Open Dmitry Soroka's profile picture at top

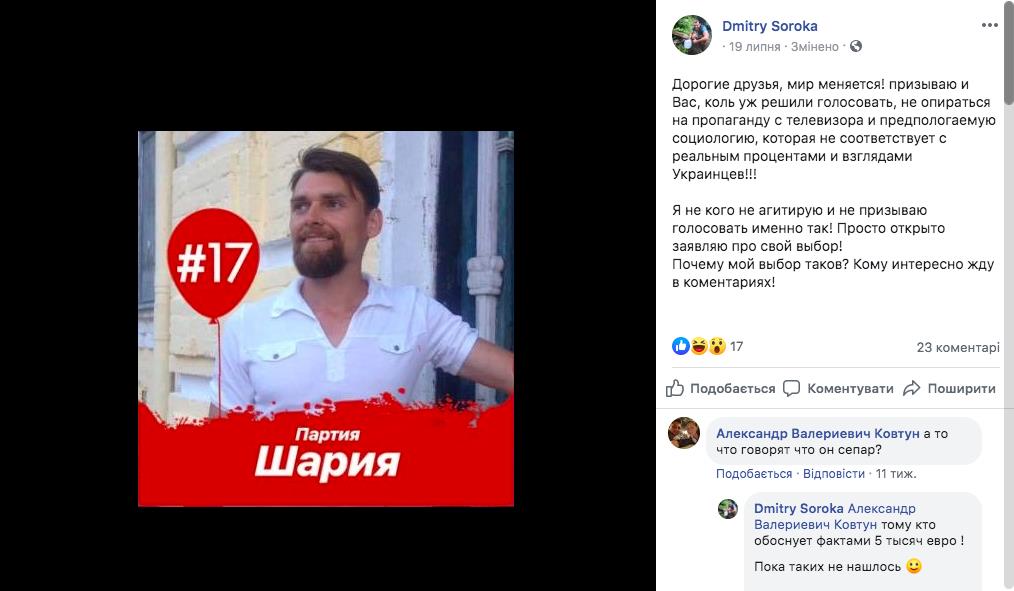[x=691, y=35]
